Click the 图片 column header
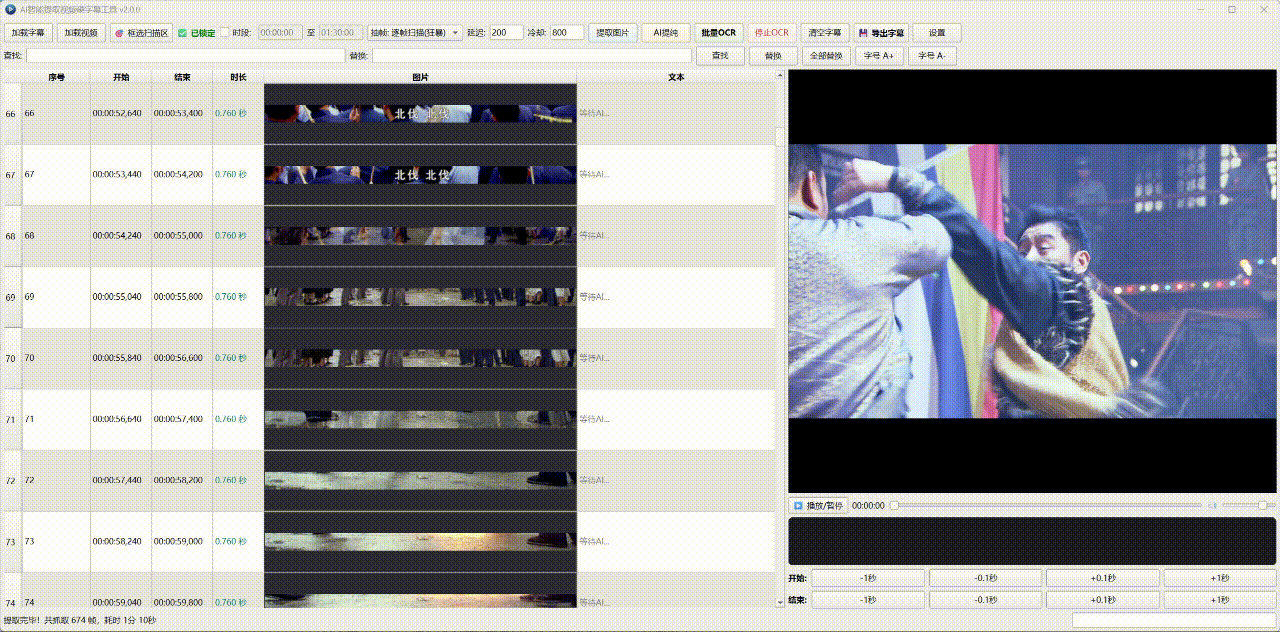This screenshot has height=632, width=1280. [x=420, y=77]
